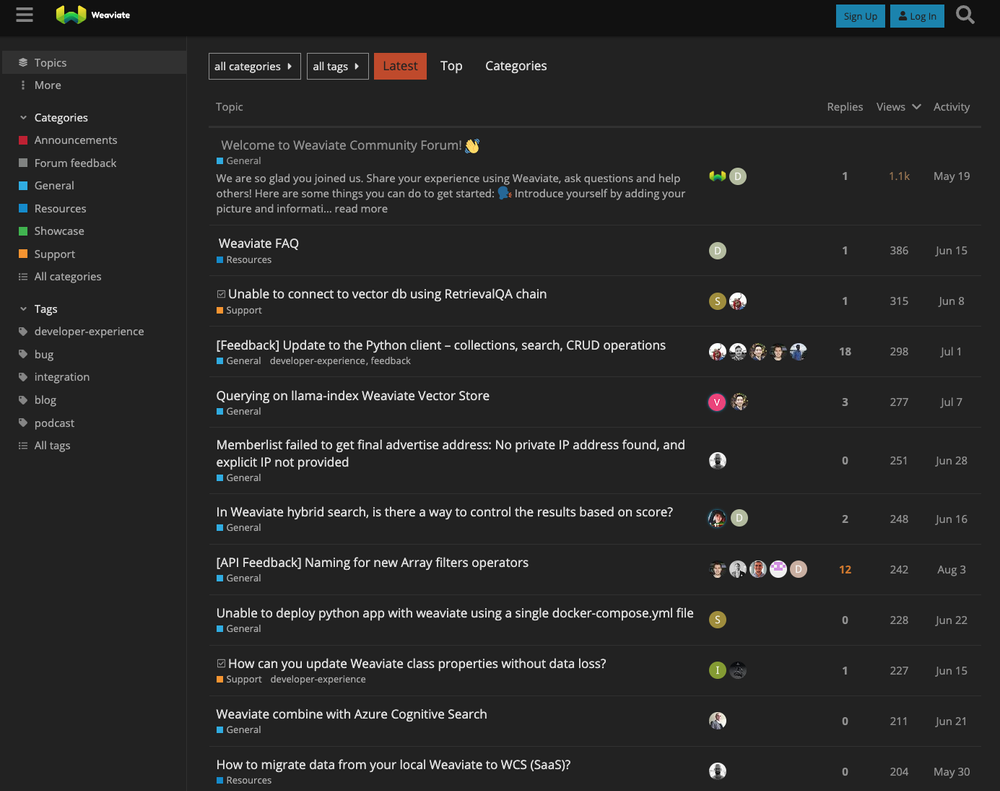1000x791 pixels.
Task: Click the All tags list icon
Action: (x=23, y=445)
